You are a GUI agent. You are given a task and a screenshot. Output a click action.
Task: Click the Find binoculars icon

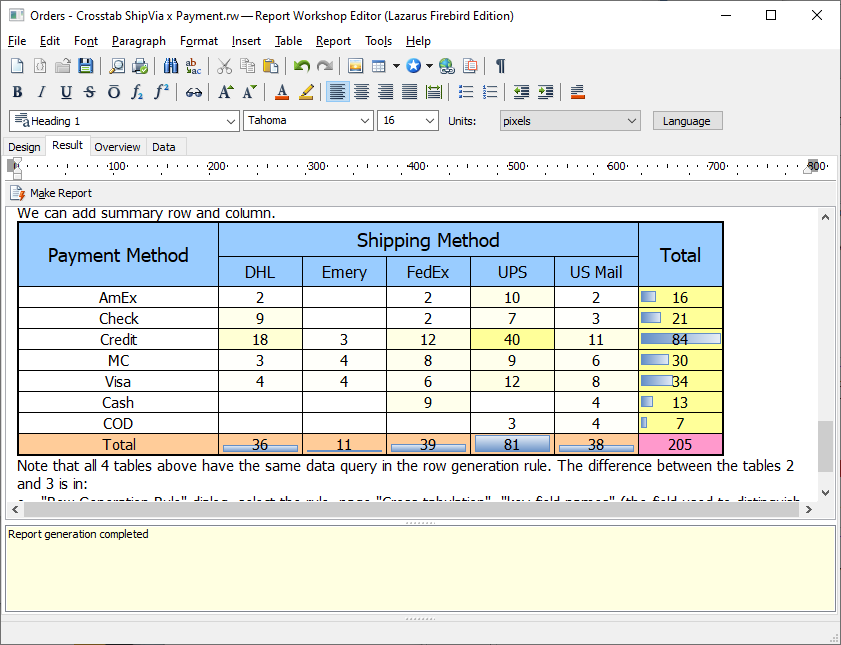coord(171,66)
